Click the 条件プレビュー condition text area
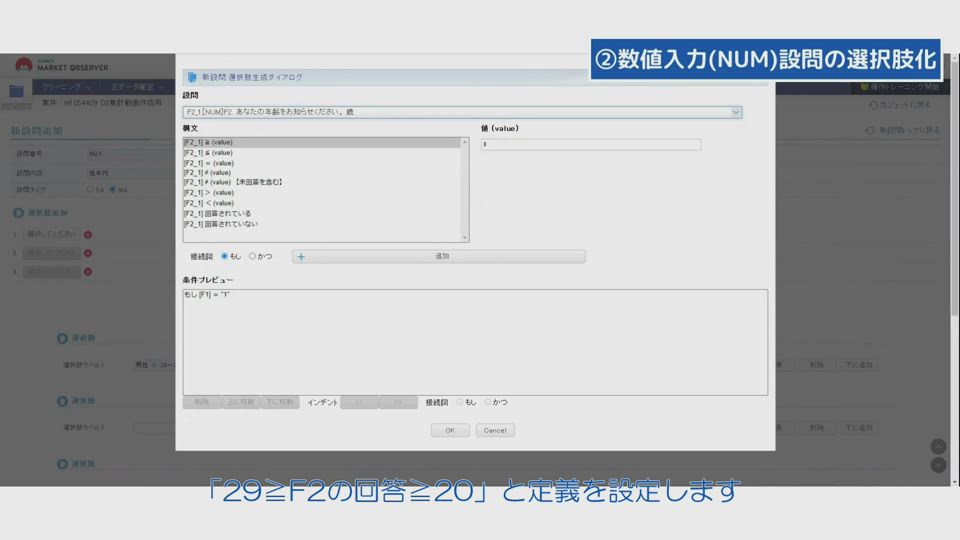Viewport: 960px width, 540px height. pos(475,342)
